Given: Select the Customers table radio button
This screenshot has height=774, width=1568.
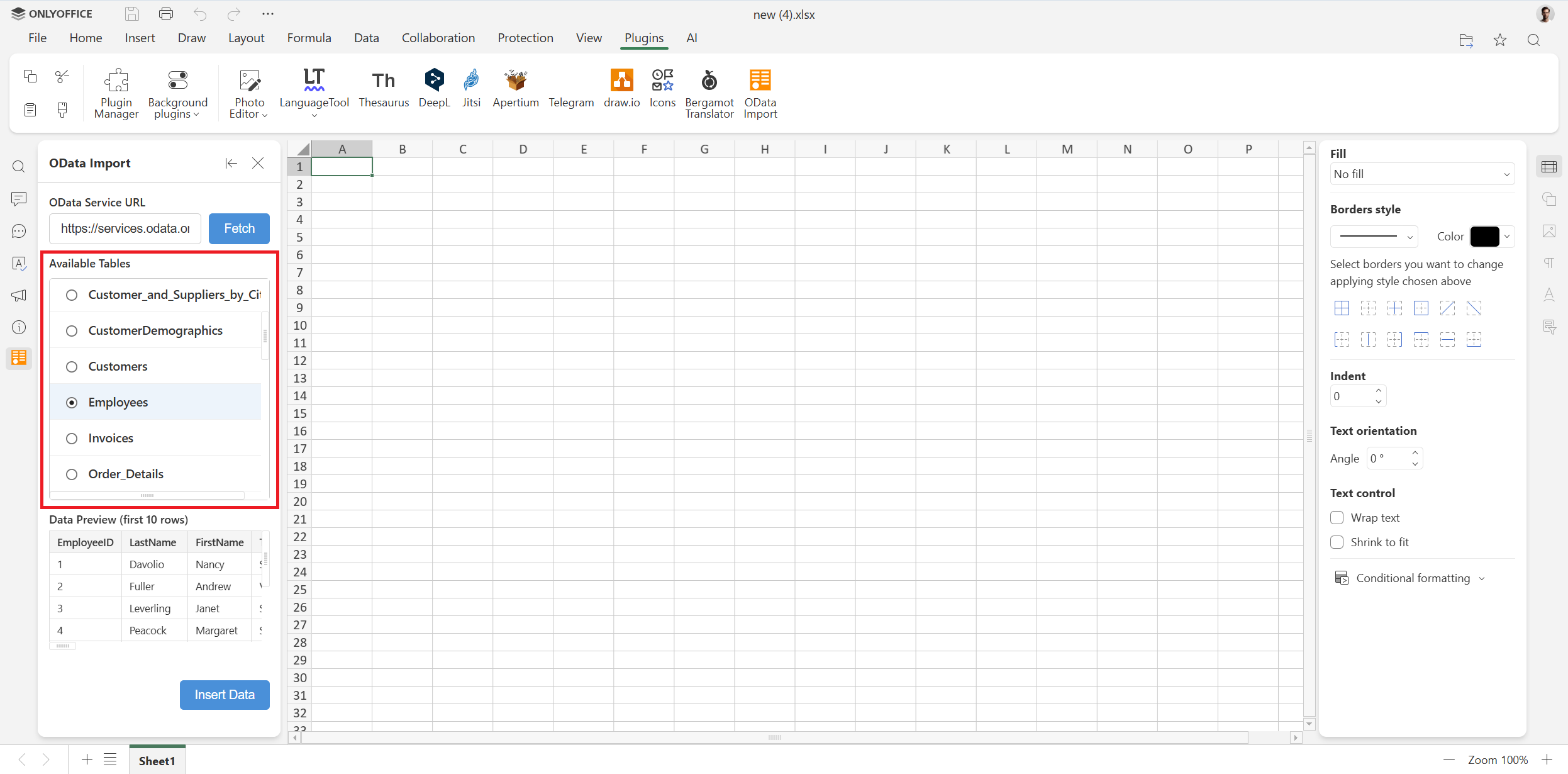Looking at the screenshot, I should tap(72, 366).
